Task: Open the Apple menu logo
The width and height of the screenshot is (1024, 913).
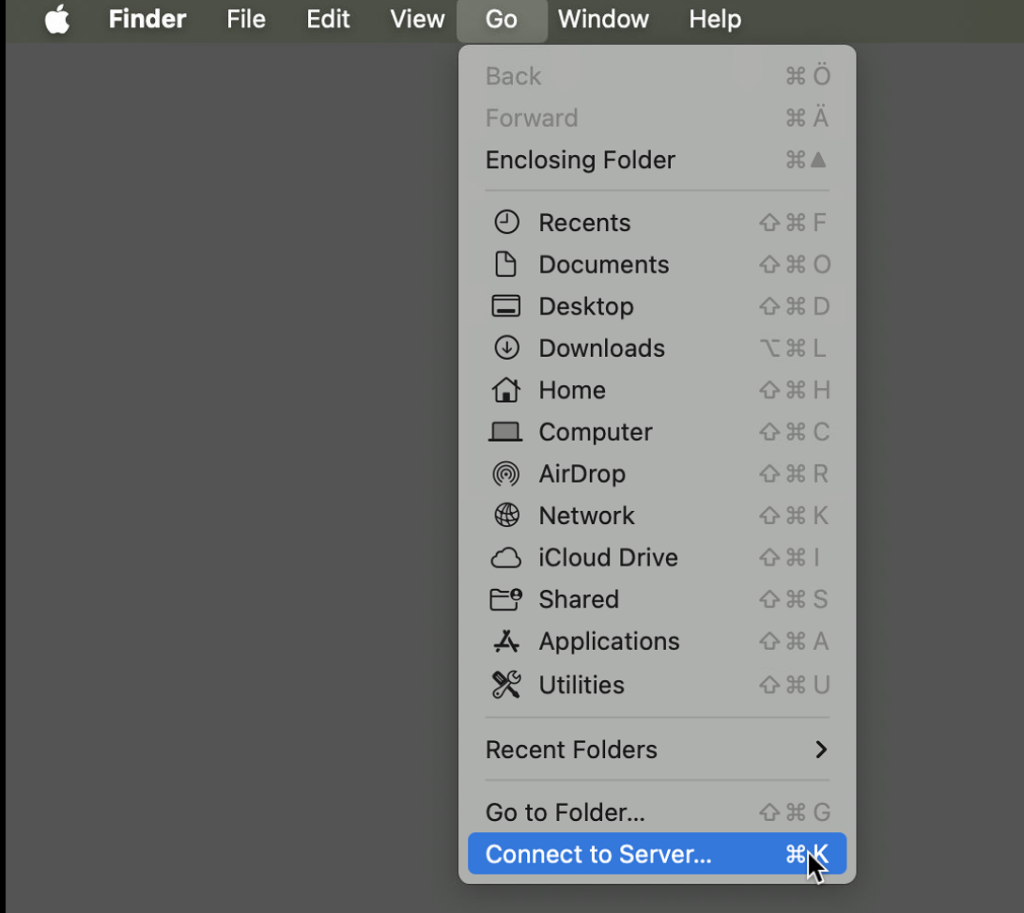Action: (58, 19)
